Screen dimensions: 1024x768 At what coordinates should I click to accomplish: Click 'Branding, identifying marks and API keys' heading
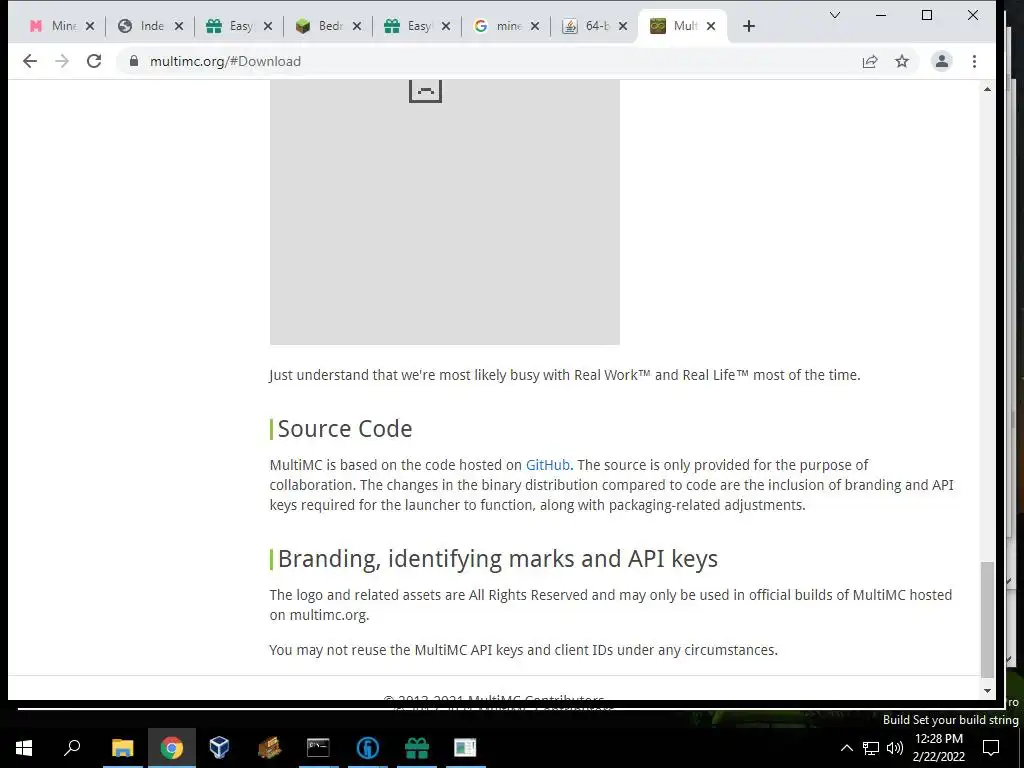tap(498, 559)
